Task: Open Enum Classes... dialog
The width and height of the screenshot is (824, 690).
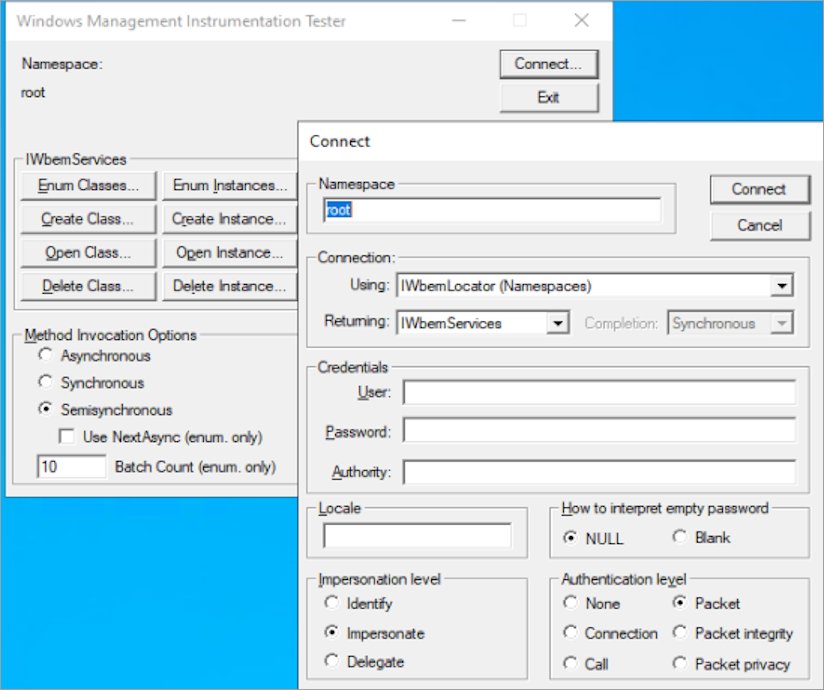Action: point(88,186)
